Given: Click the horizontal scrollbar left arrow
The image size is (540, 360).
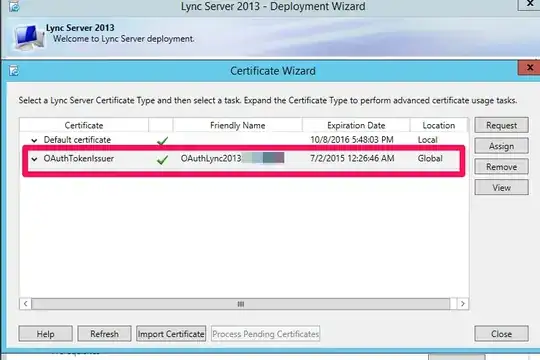Looking at the screenshot, I should pos(25,304).
